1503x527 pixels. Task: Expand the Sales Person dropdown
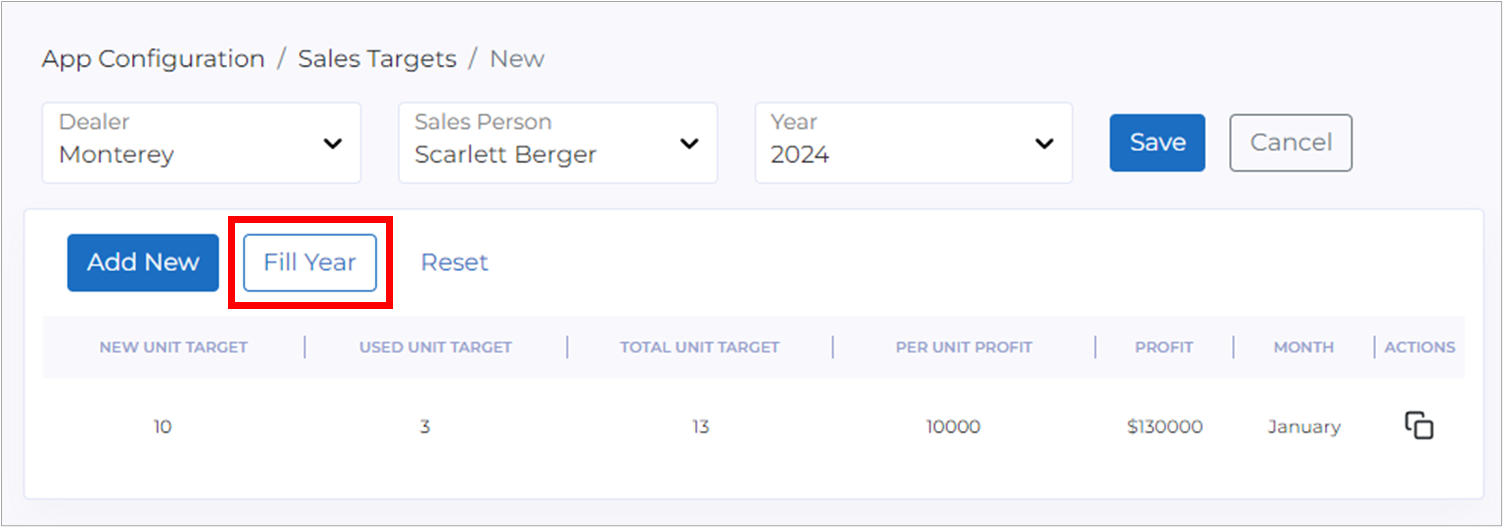(557, 143)
